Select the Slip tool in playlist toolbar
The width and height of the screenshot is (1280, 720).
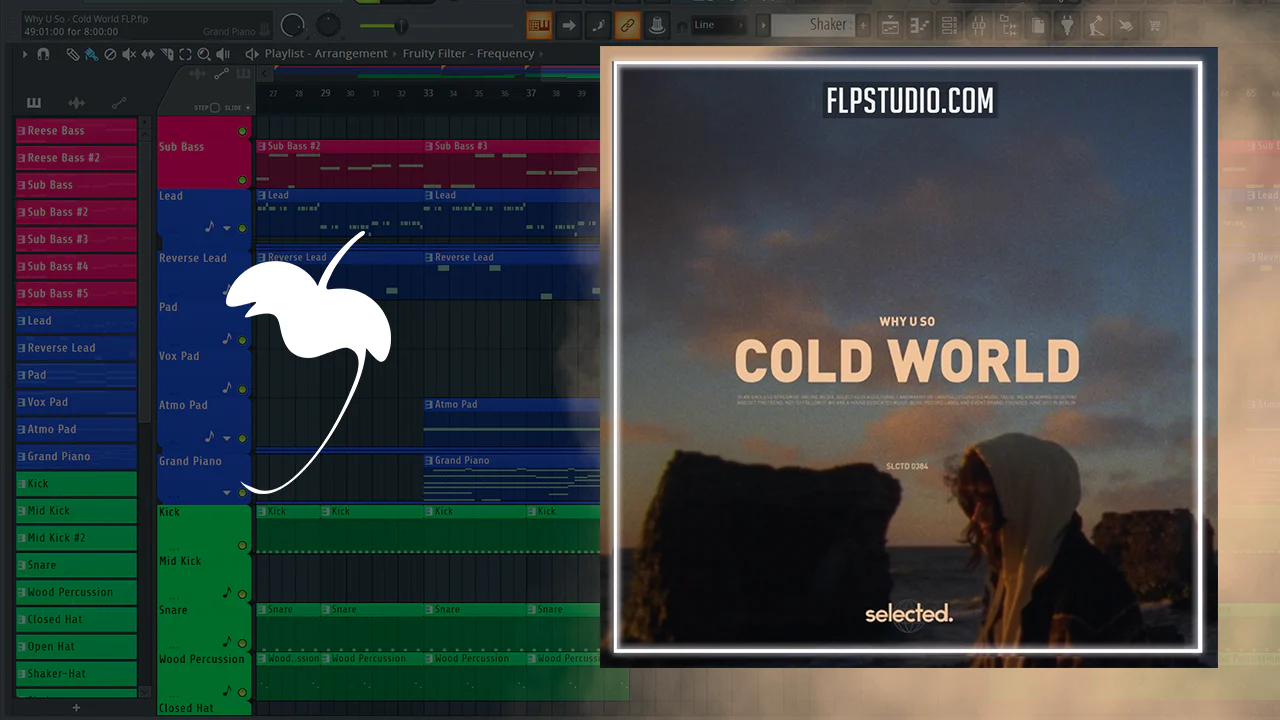coord(148,54)
